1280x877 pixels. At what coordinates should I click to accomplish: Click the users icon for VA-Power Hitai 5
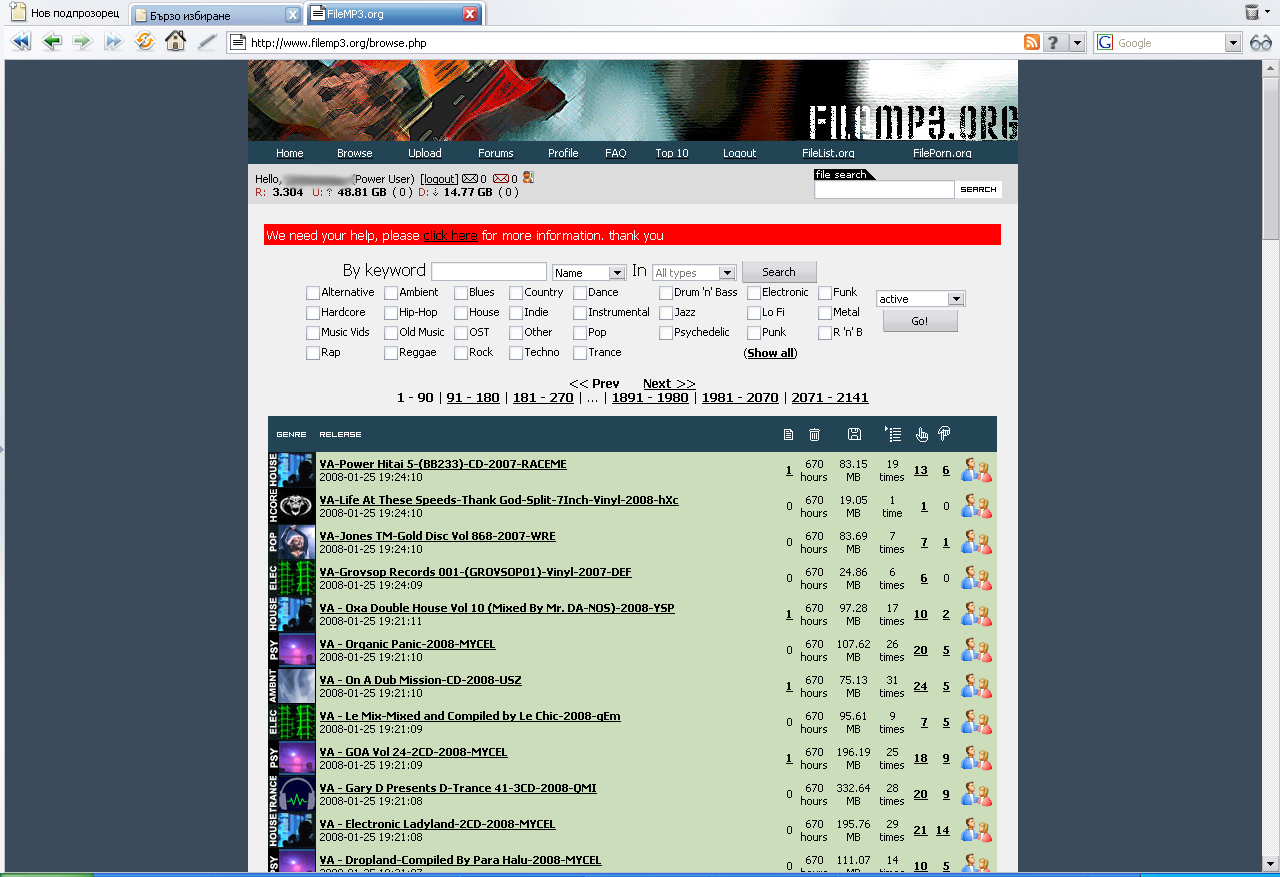coord(976,470)
